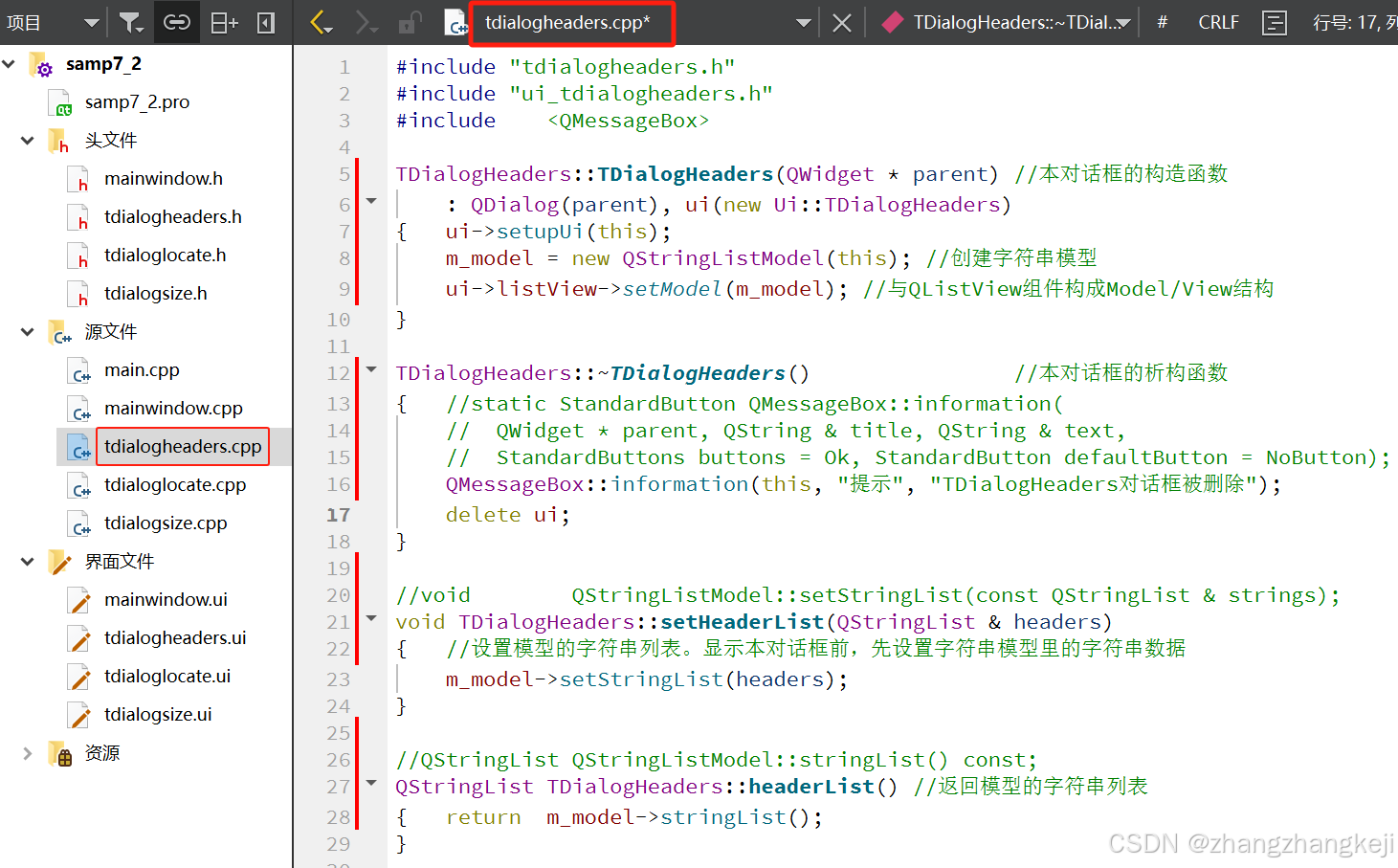Select tdialogheaders.cpp in project tree
Viewport: 1398px width, 868px height.
tap(183, 447)
